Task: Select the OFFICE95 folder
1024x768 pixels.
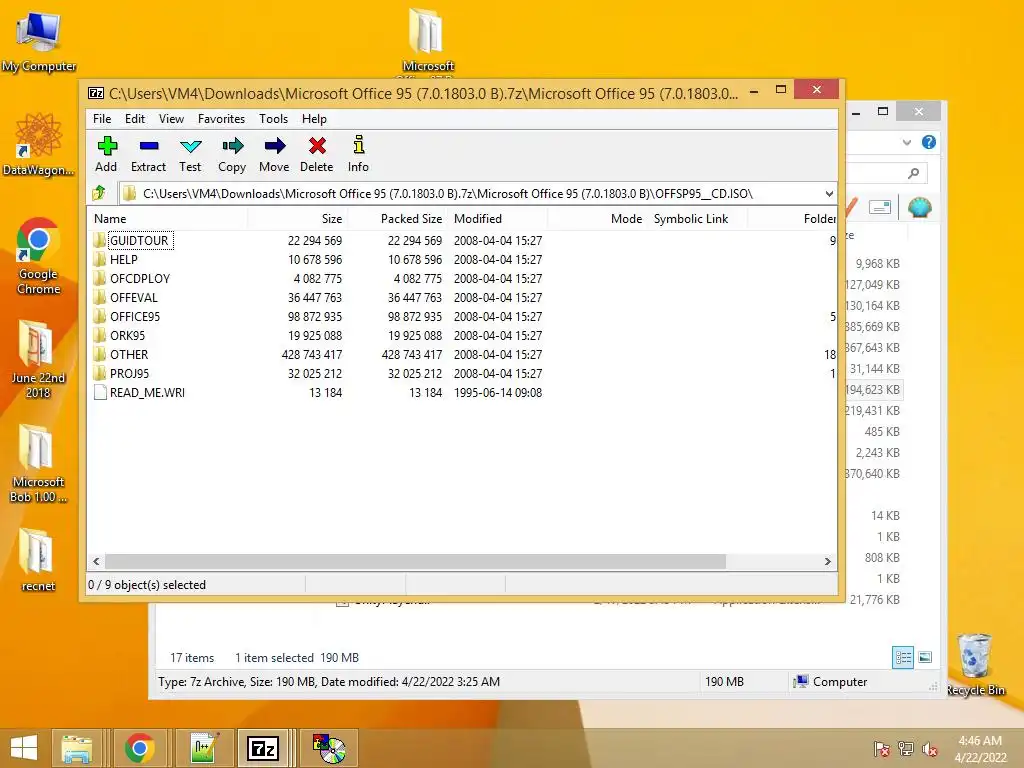Action: pyautogui.click(x=135, y=316)
